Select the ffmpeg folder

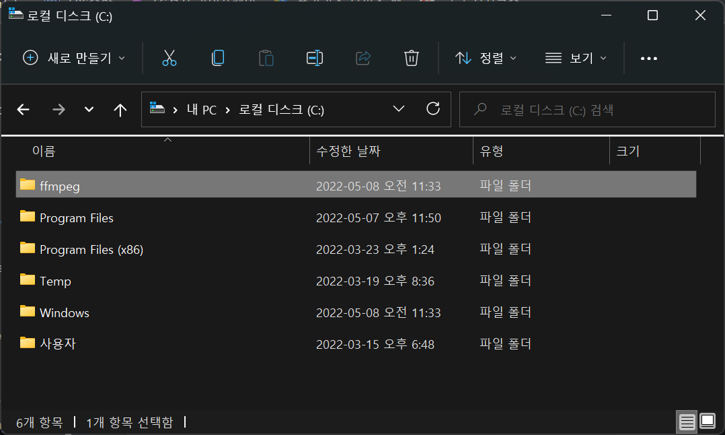click(356, 184)
